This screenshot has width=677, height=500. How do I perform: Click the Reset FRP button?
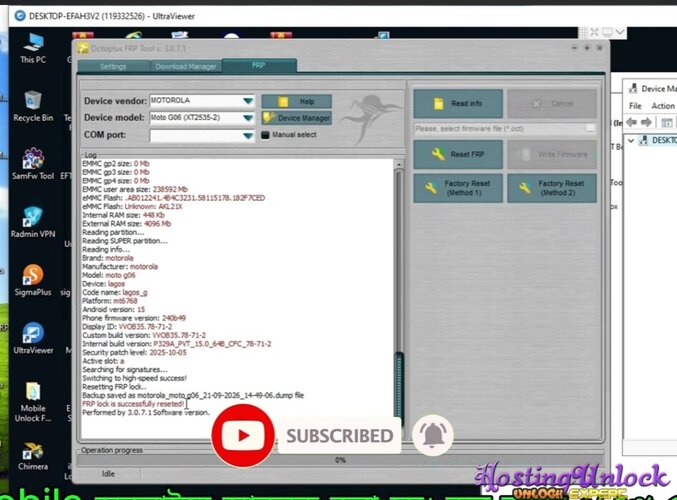(x=458, y=154)
